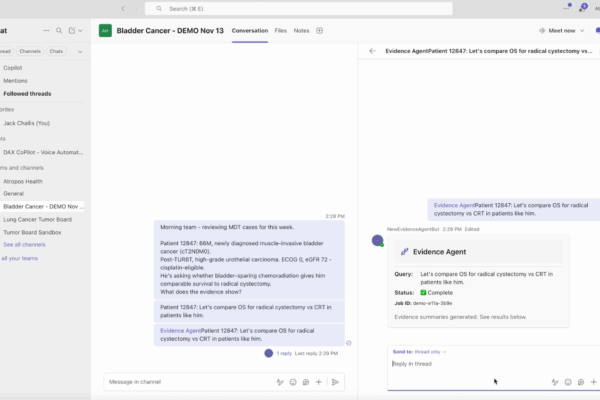Open the Meet now dropdown arrow
Image resolution: width=600 pixels, height=400 pixels.
(582, 31)
